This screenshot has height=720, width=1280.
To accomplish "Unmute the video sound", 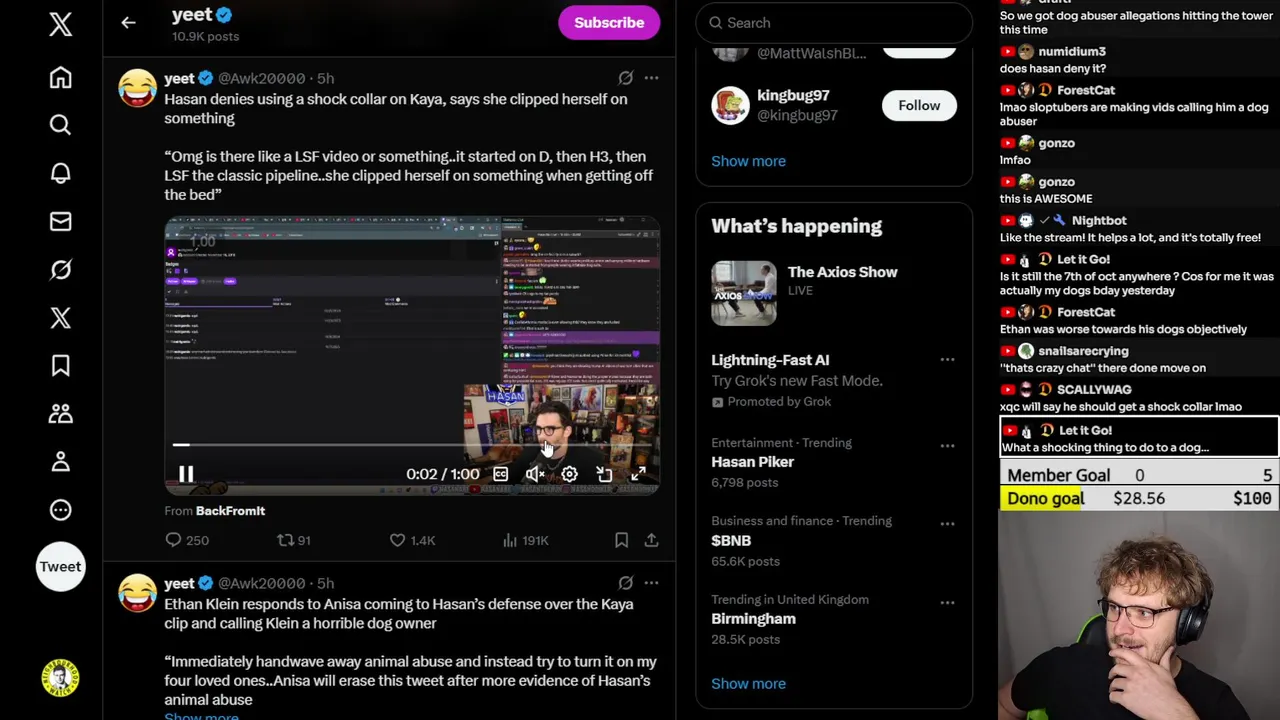I will pyautogui.click(x=535, y=474).
